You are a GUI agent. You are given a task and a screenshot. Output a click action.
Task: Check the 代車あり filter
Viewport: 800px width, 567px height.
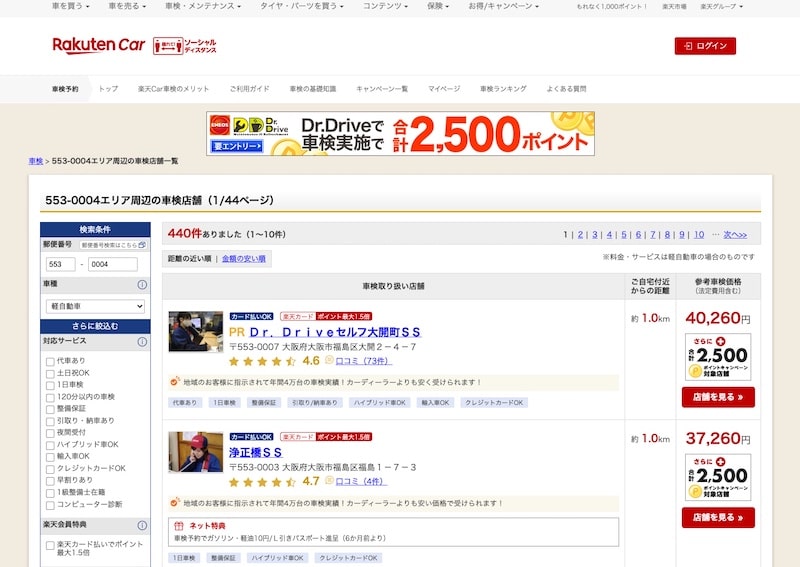pyautogui.click(x=50, y=361)
